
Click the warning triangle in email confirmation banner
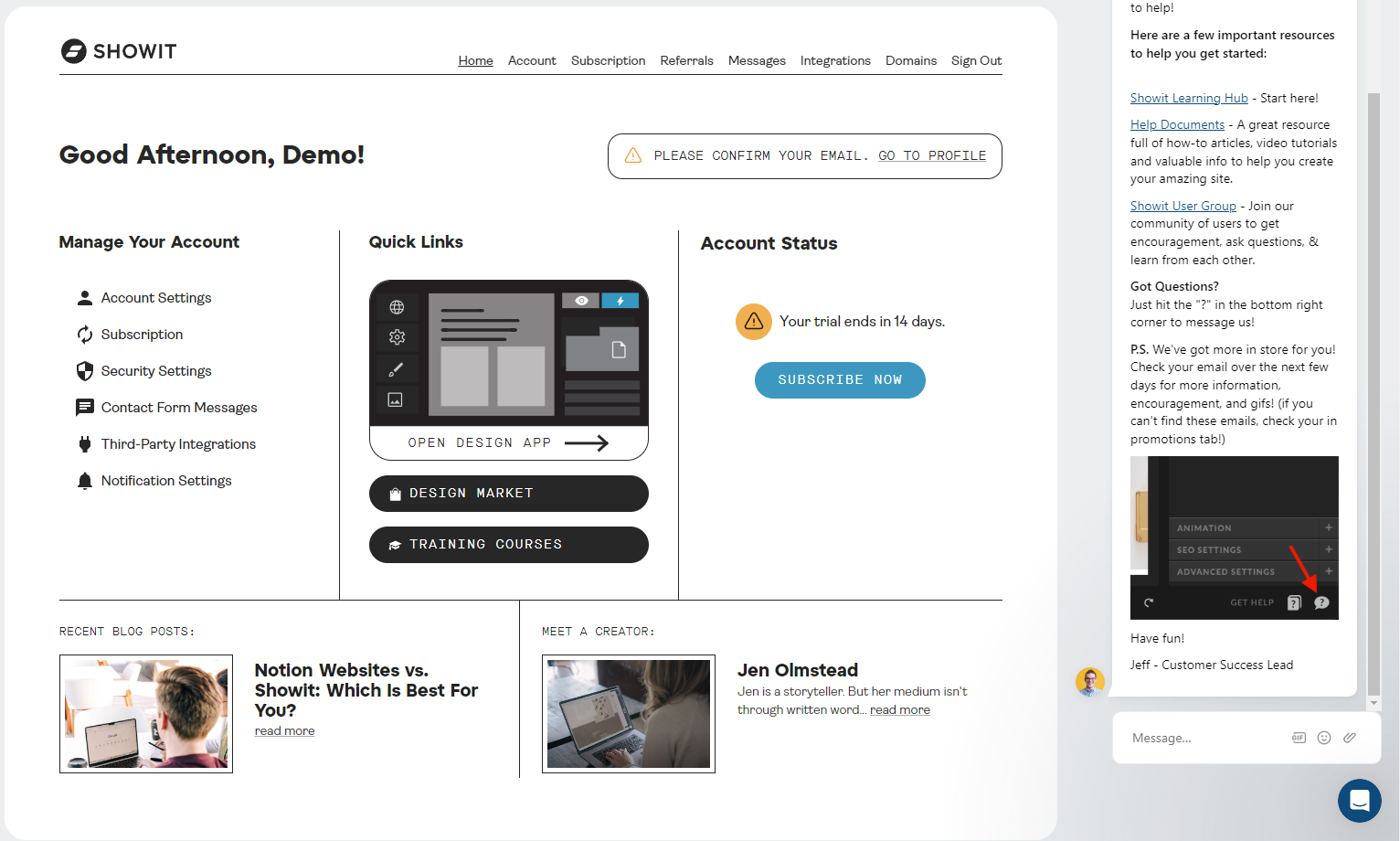(x=632, y=155)
